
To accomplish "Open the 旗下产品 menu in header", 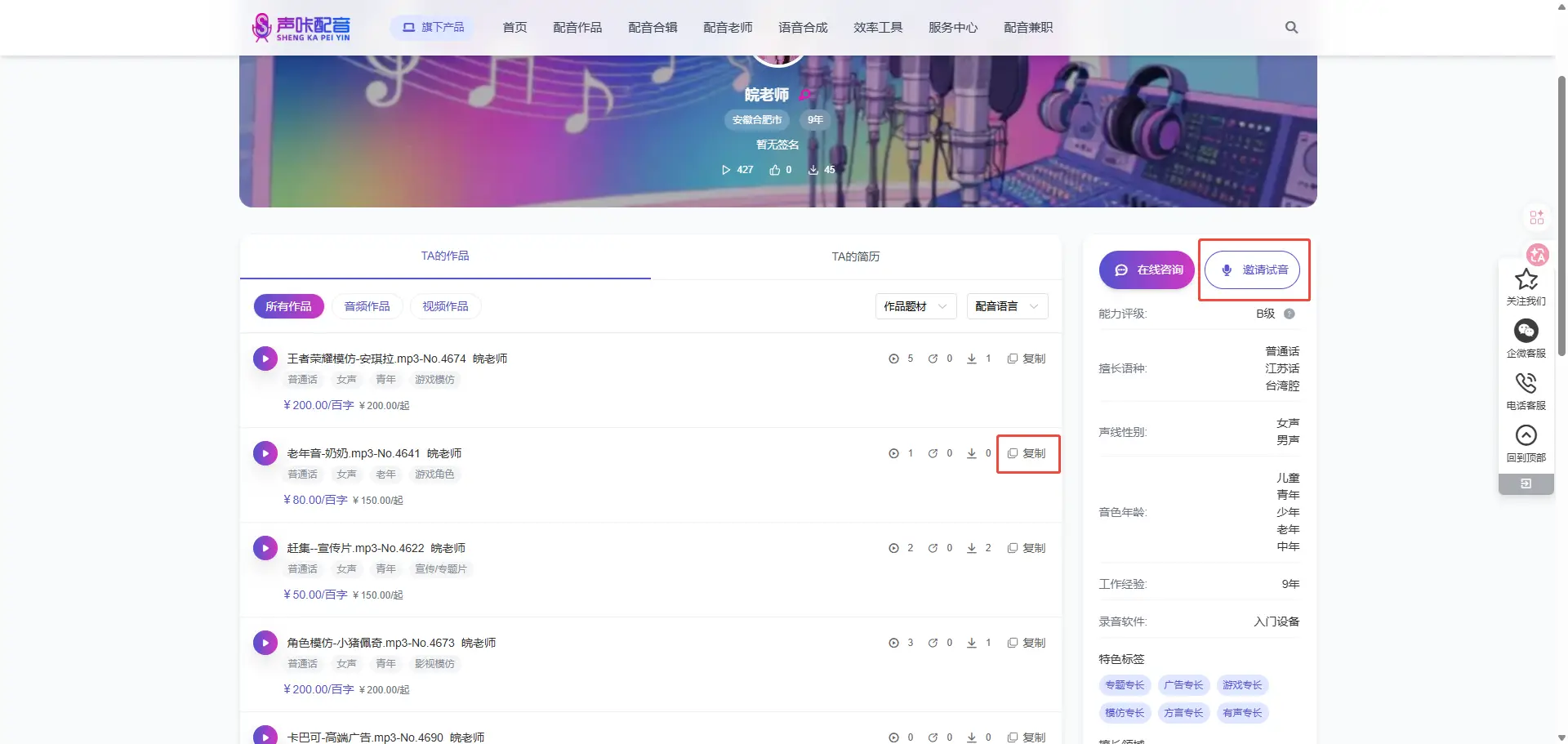I will coord(433,28).
